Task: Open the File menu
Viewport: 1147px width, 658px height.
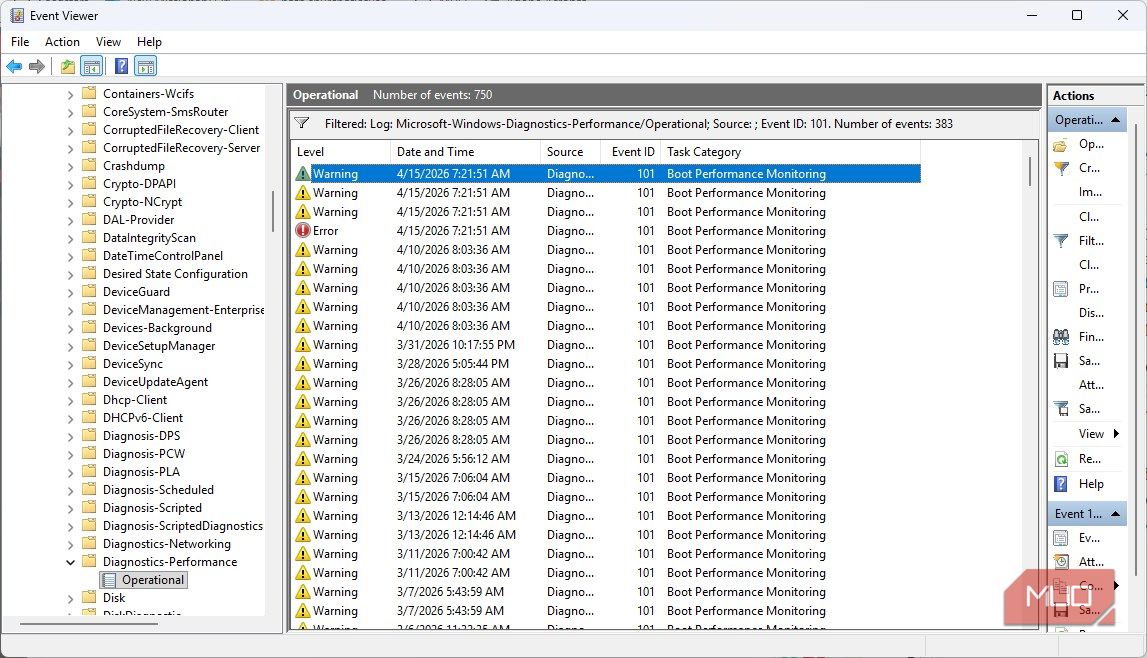Action: [x=20, y=42]
